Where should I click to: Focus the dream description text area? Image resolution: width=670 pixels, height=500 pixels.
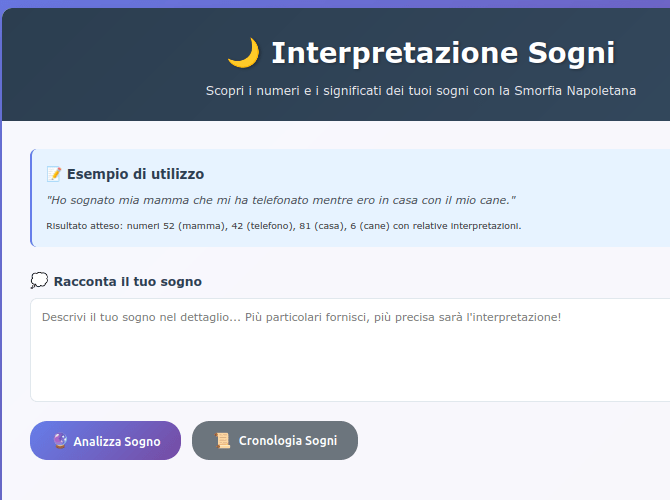click(350, 350)
